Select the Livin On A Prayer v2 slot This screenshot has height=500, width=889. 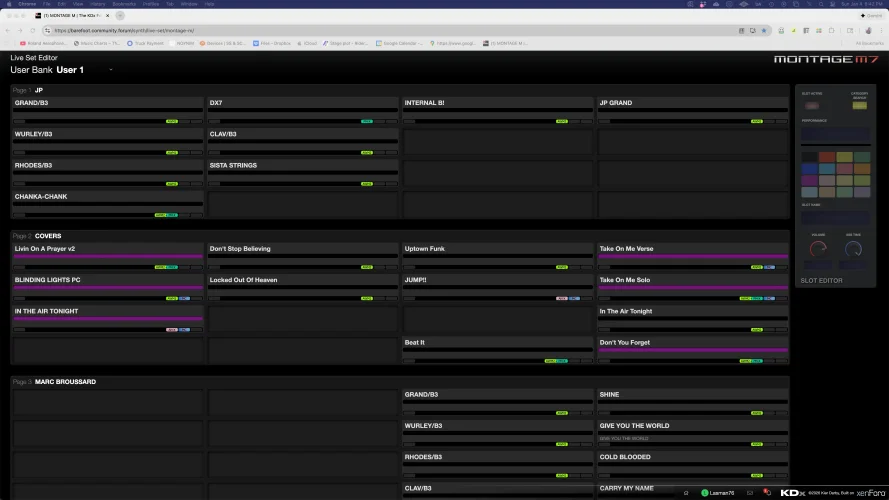108,257
